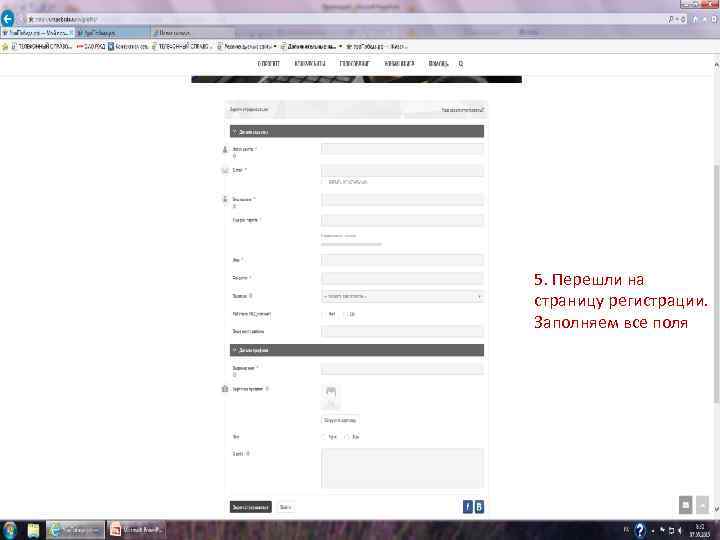Viewport: 720px width, 540px height.
Task: Click the picture icon beside the avatar label
Action: tap(225, 389)
